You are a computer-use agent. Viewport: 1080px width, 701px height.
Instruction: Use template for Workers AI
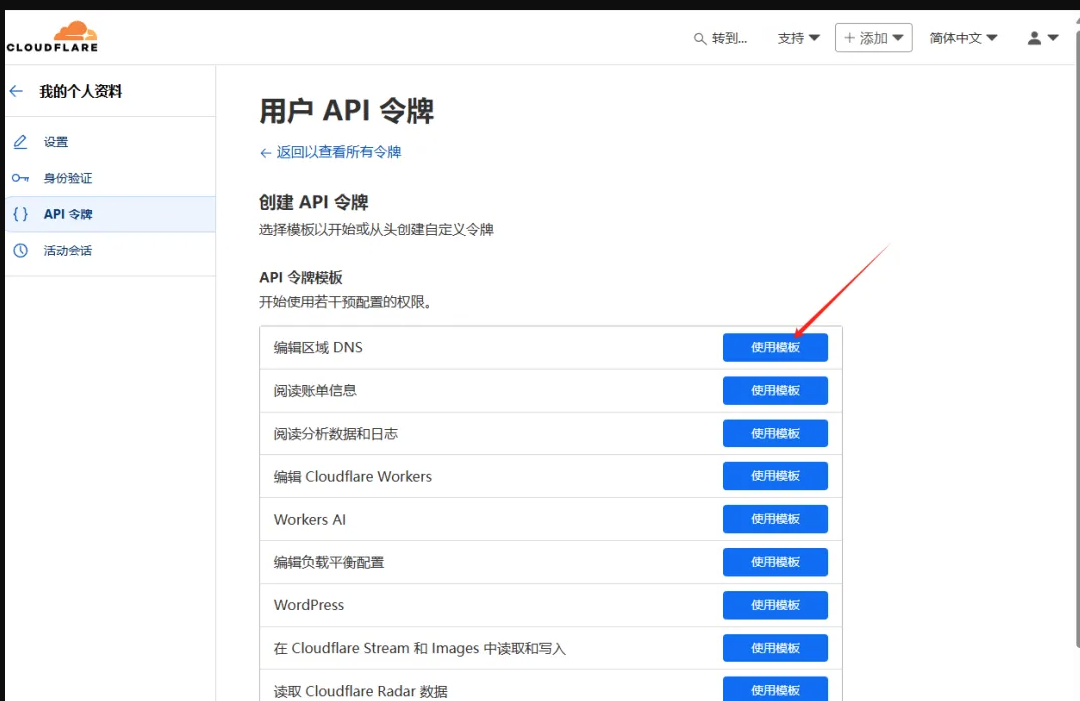[775, 519]
